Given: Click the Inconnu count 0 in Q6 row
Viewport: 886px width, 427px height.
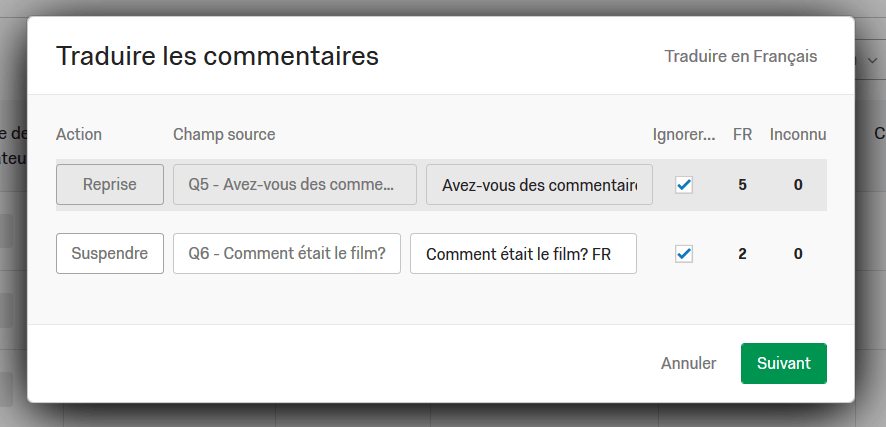Looking at the screenshot, I should click(x=798, y=254).
